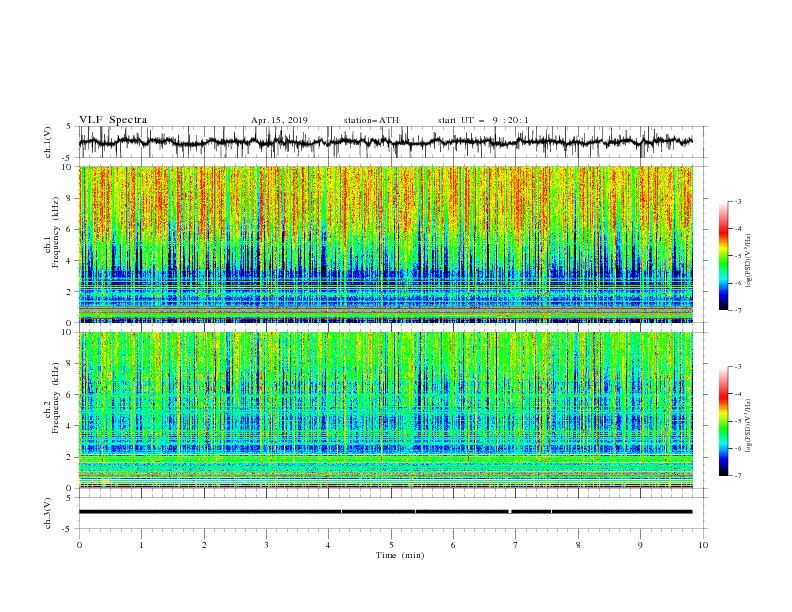The width and height of the screenshot is (792, 612).
Task: Click the ch.2 spectrogram color scale bar
Action: point(723,421)
